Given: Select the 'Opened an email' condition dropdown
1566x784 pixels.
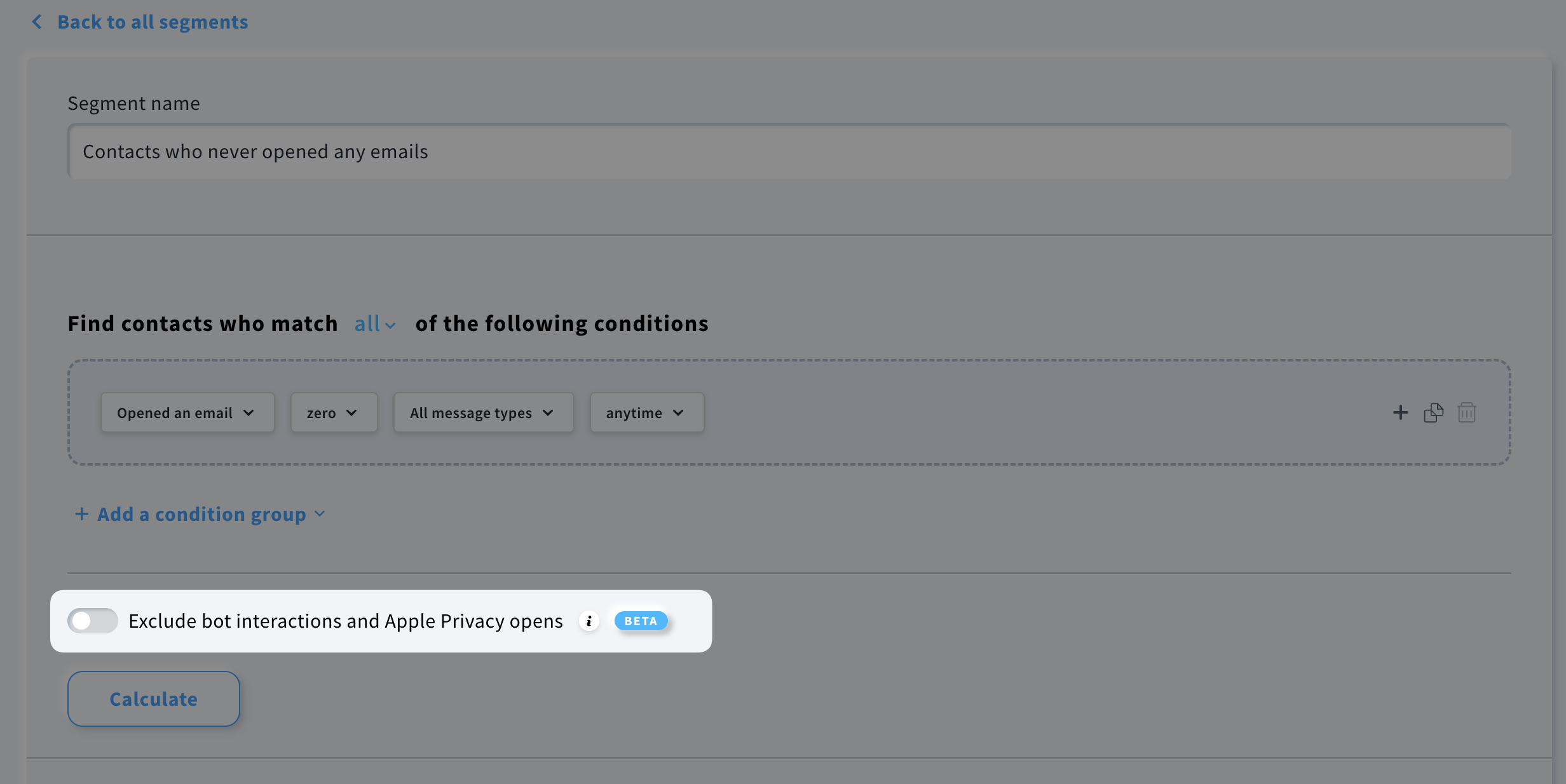Looking at the screenshot, I should point(187,412).
